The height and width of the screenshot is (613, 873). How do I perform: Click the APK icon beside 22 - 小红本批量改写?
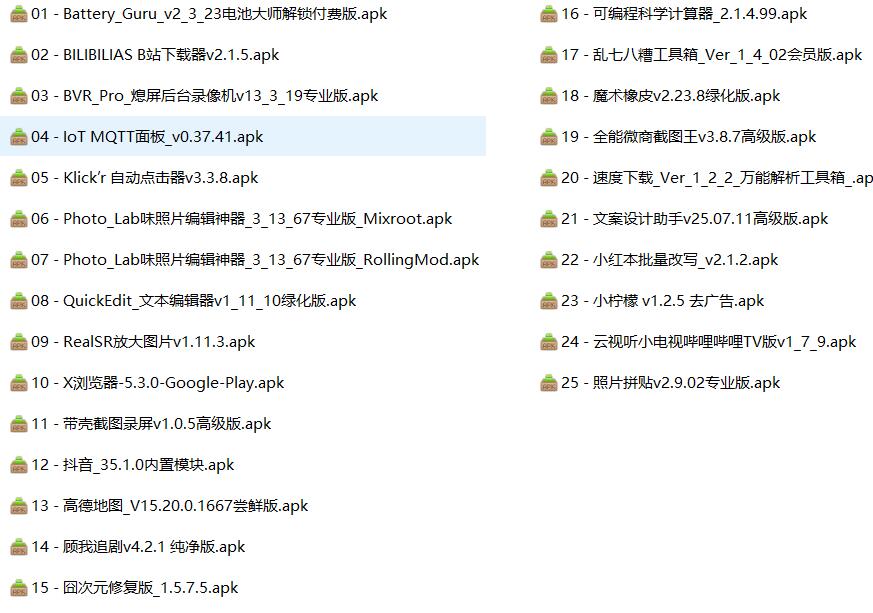[x=549, y=259]
